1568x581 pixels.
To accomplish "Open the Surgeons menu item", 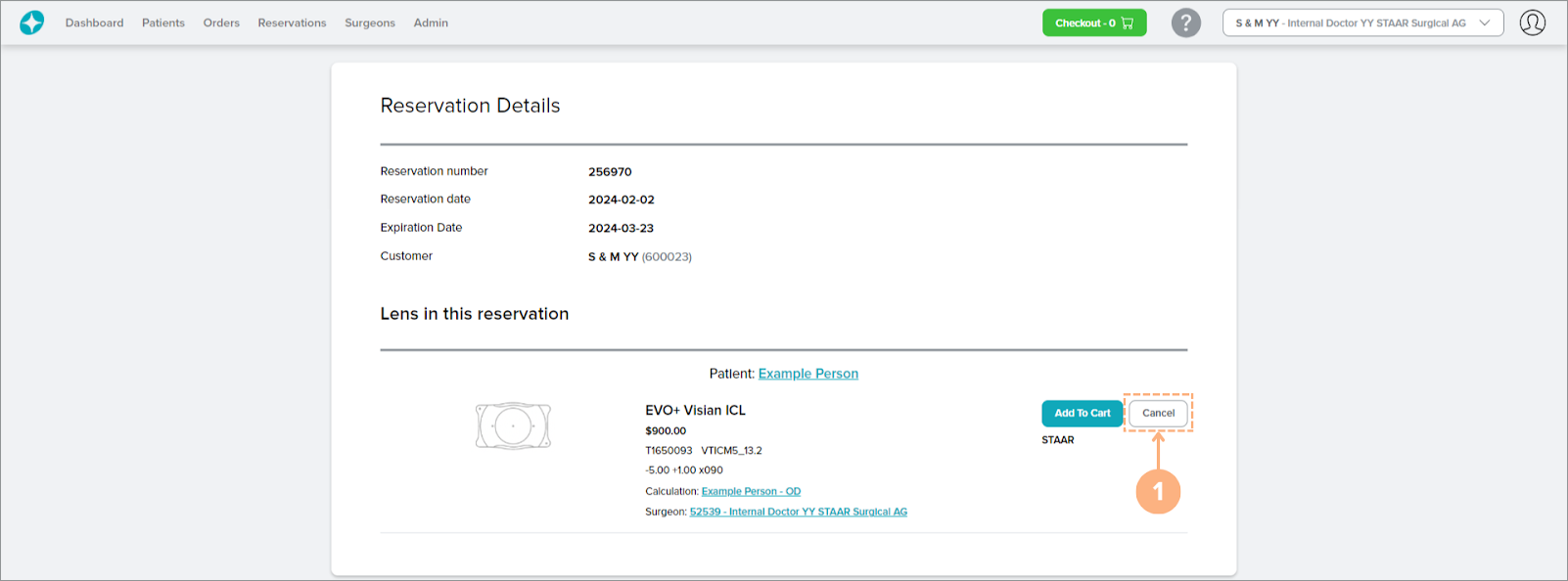I will 370,22.
